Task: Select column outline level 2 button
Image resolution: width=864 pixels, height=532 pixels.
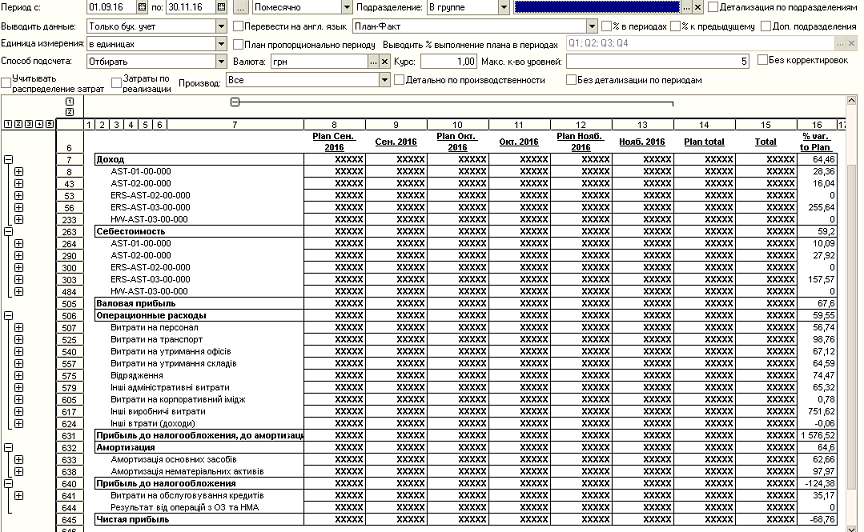Action: pyautogui.click(x=69, y=112)
